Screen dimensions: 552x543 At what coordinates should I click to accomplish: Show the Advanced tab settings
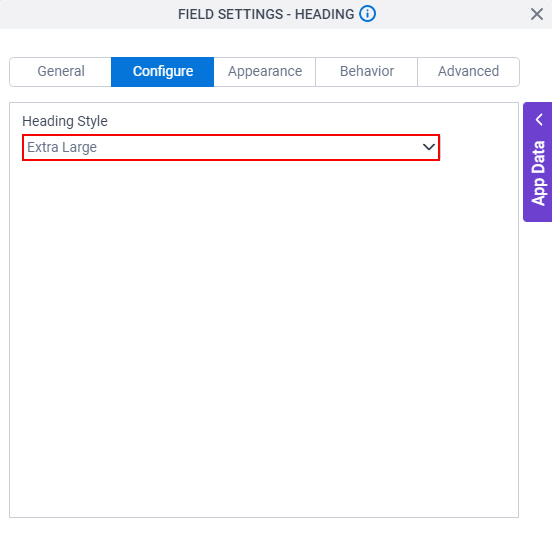coord(468,71)
